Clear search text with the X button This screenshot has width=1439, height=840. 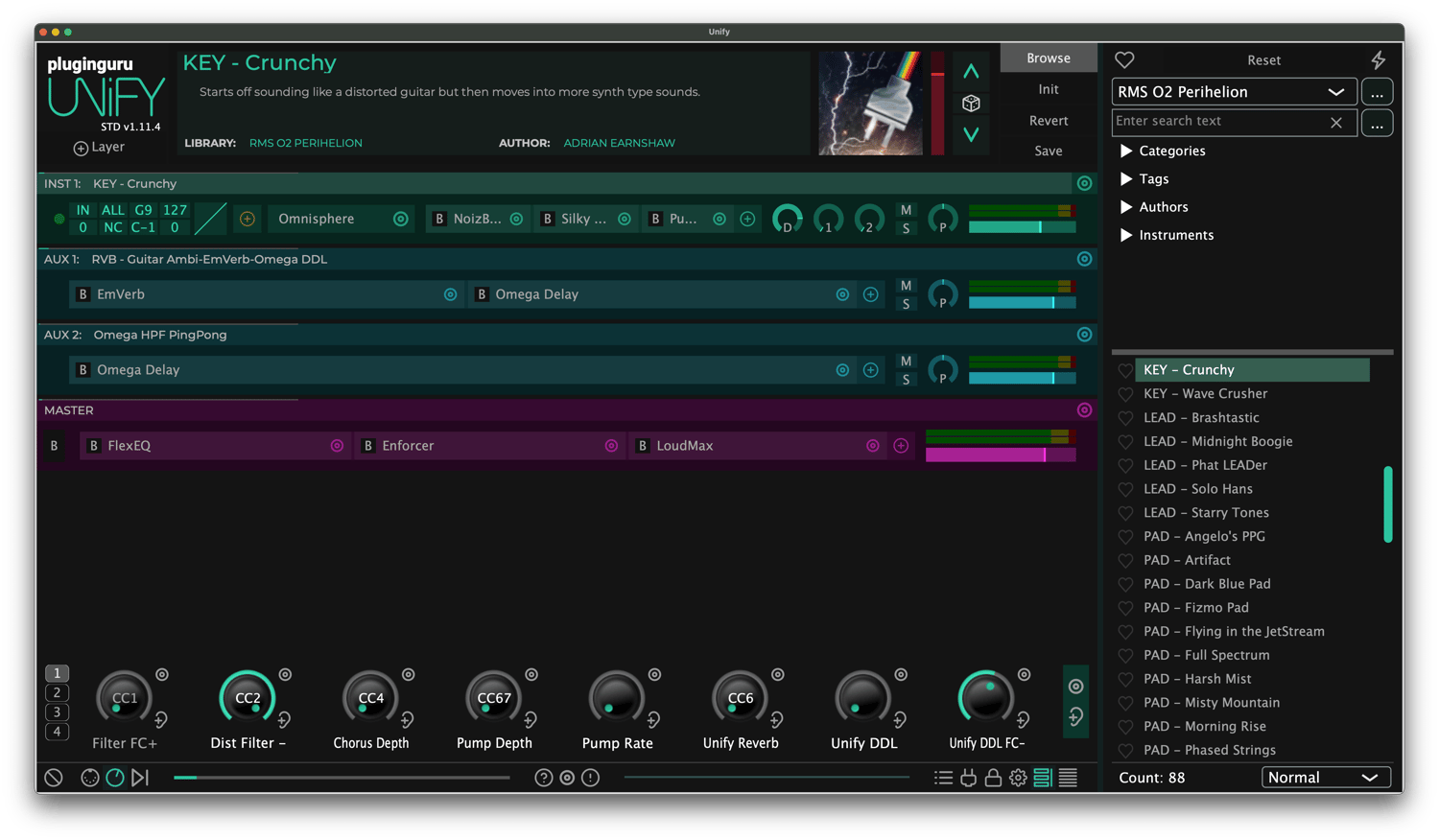(x=1336, y=123)
